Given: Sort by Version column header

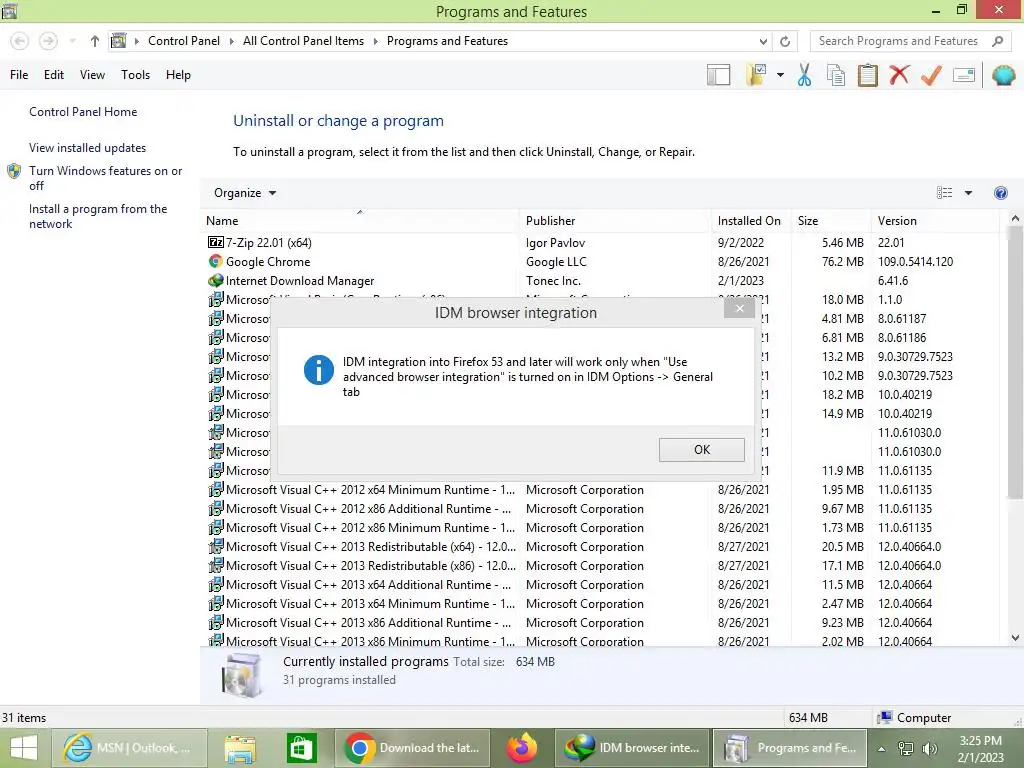Looking at the screenshot, I should pyautogui.click(x=935, y=221).
